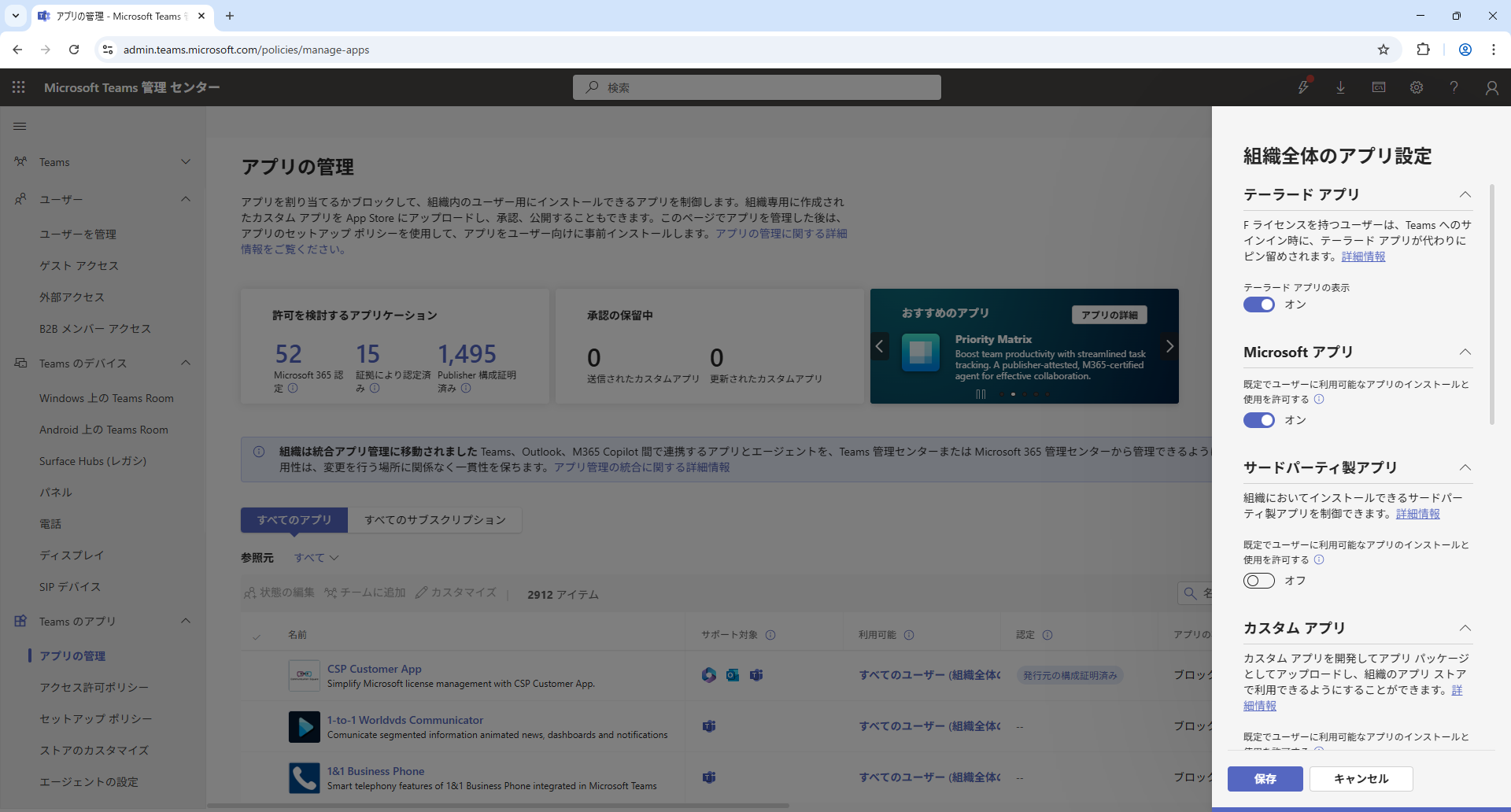This screenshot has height=812, width=1511.
Task: Pause the featured apps carousel
Action: tap(981, 394)
